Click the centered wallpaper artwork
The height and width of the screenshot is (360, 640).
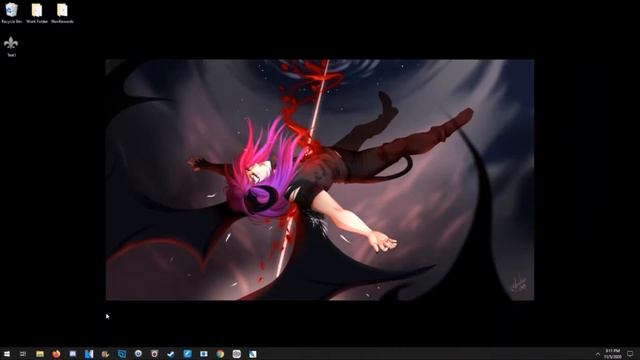coord(320,180)
